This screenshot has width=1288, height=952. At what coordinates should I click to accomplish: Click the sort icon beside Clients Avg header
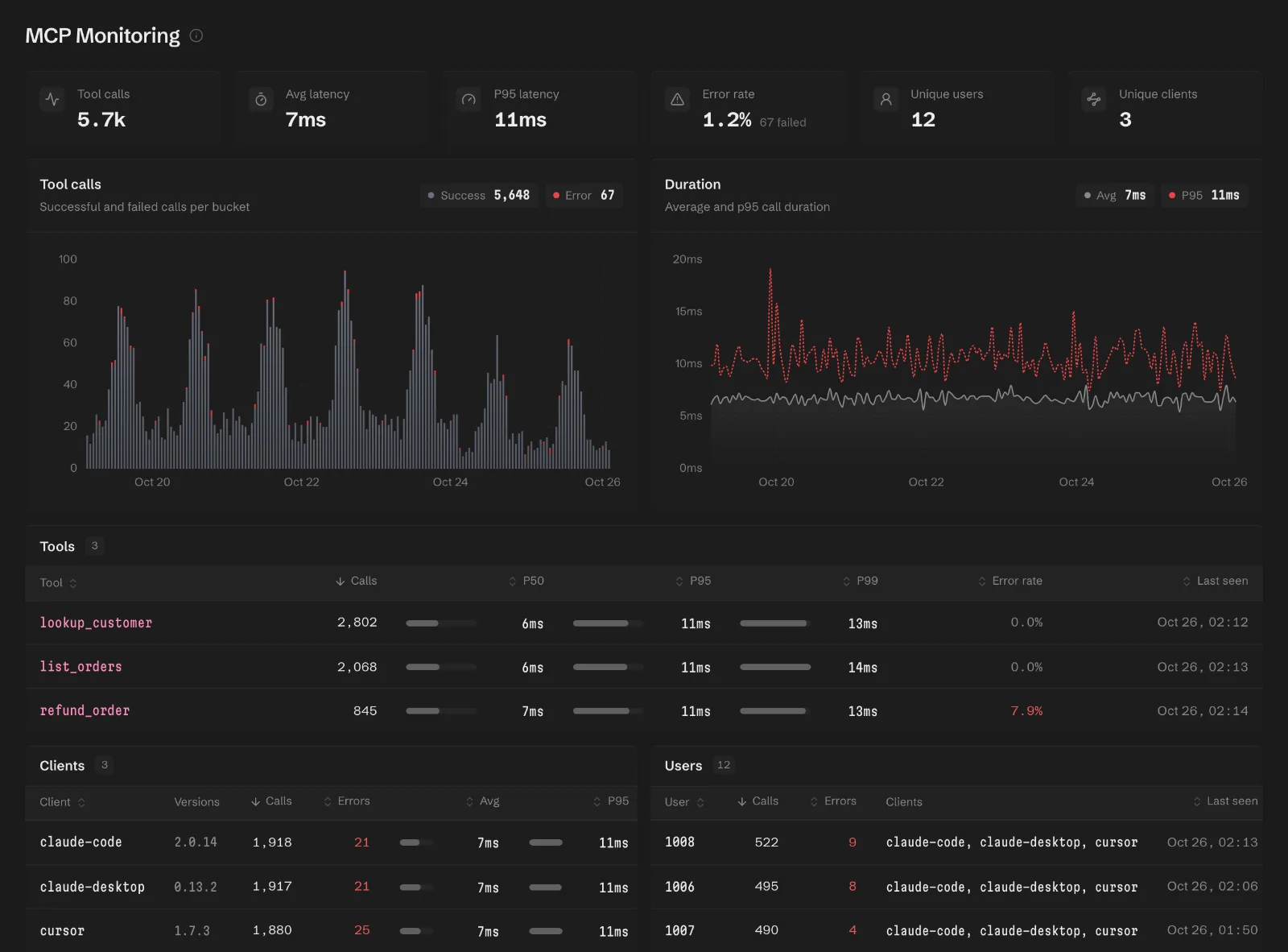(470, 801)
